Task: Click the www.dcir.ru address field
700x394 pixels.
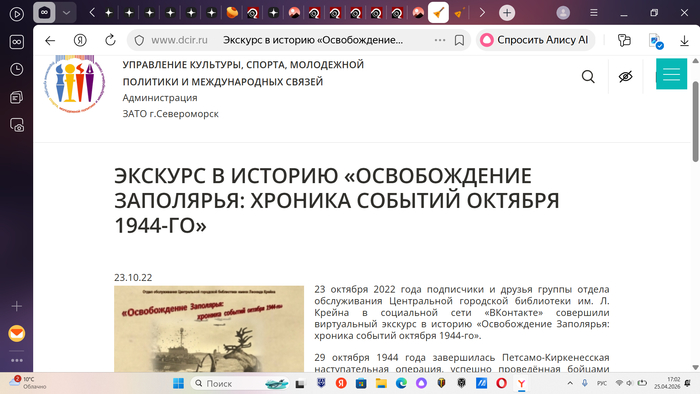Action: (x=179, y=40)
